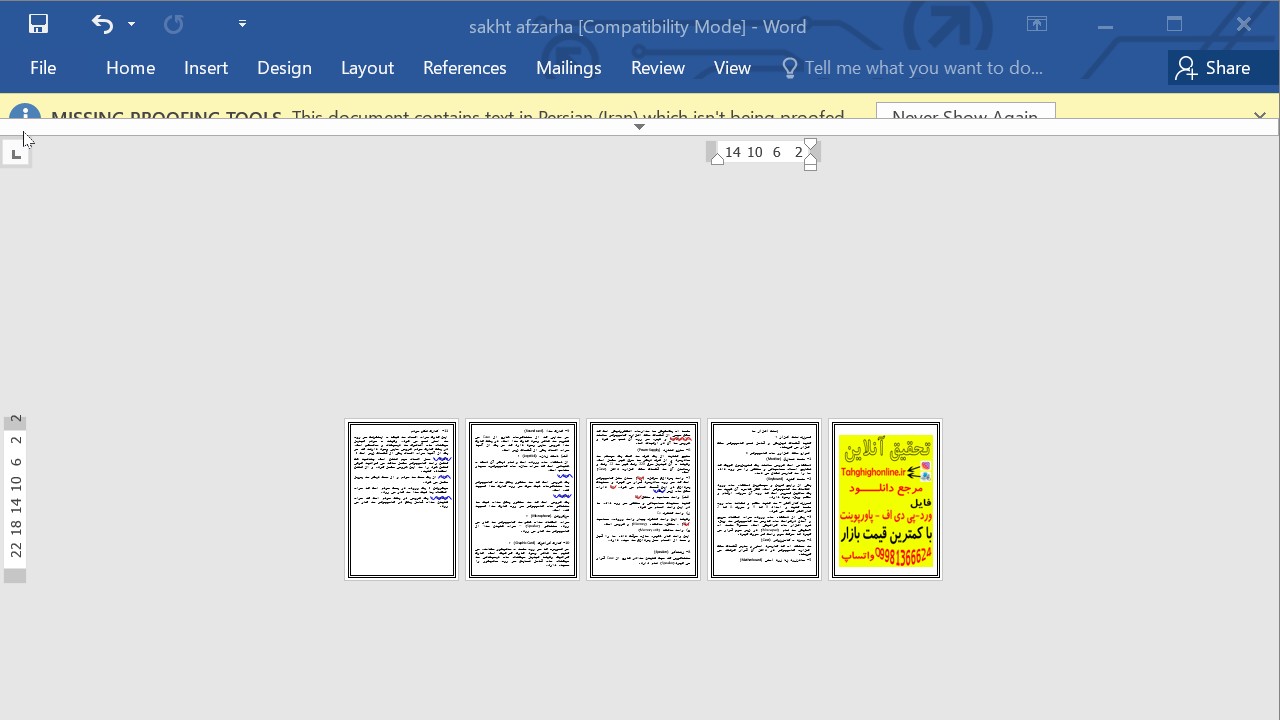Open Ribbon Display Options
The width and height of the screenshot is (1280, 720).
pyautogui.click(x=1037, y=24)
